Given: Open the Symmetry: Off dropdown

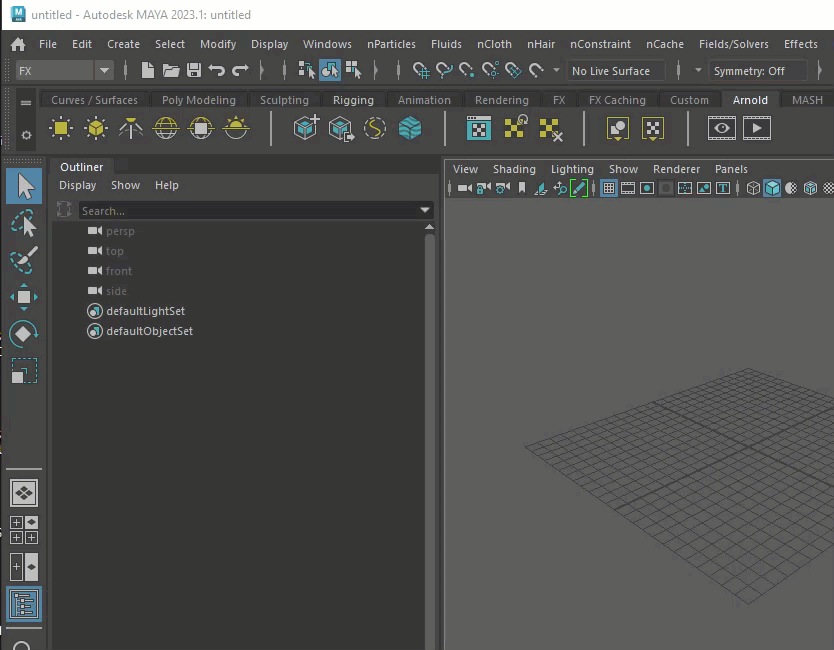Looking at the screenshot, I should click(x=757, y=71).
